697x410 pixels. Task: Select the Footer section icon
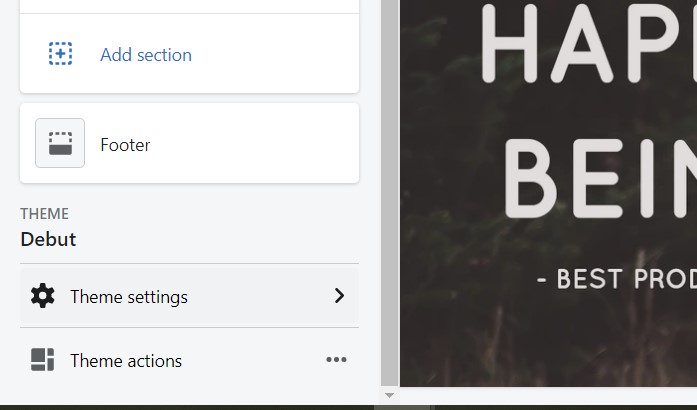point(60,143)
